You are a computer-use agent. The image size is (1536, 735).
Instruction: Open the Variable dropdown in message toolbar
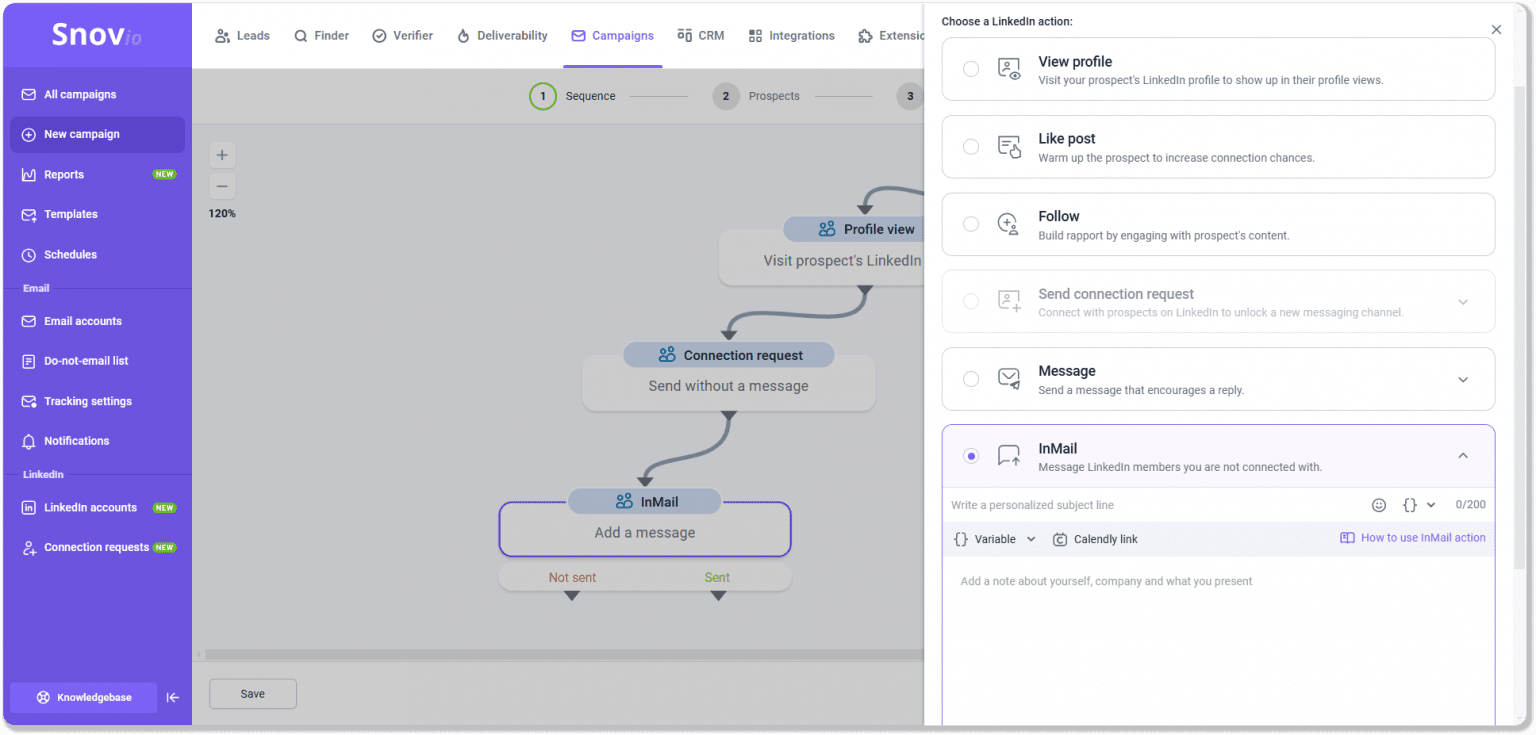(x=995, y=539)
